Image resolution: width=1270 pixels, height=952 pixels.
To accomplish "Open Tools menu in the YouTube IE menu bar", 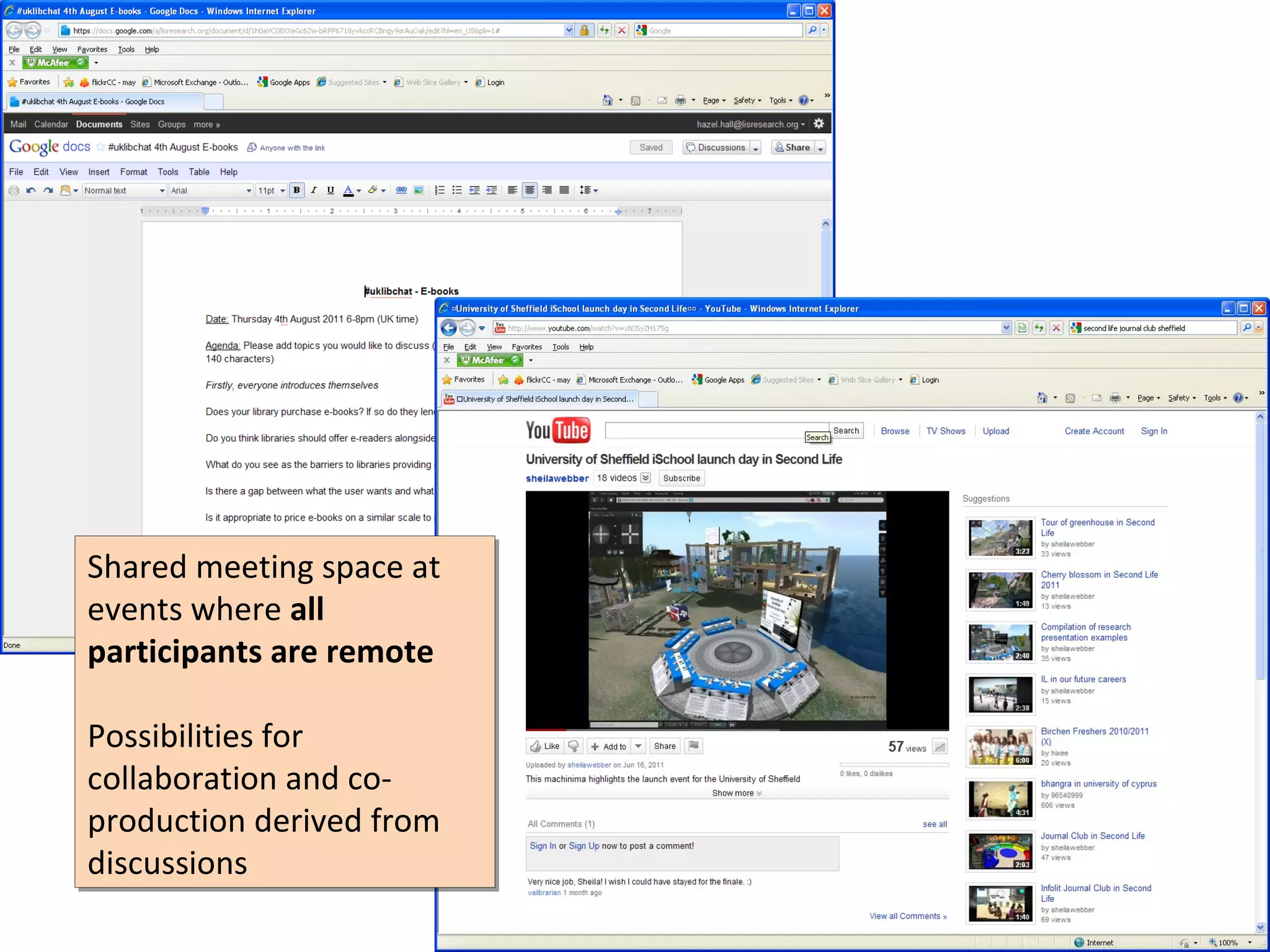I will click(x=561, y=346).
